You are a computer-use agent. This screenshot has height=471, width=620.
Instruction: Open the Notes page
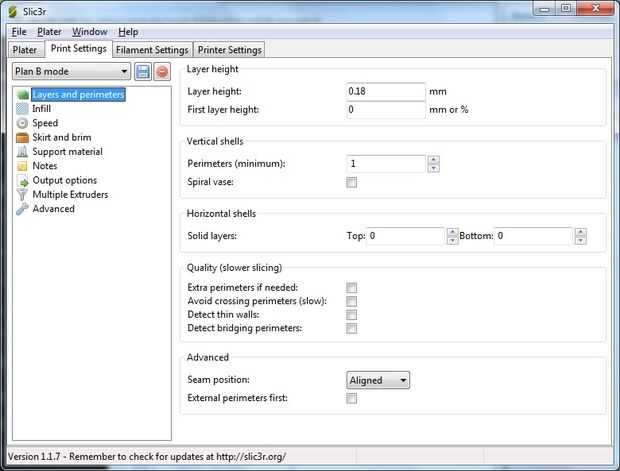pos(45,166)
